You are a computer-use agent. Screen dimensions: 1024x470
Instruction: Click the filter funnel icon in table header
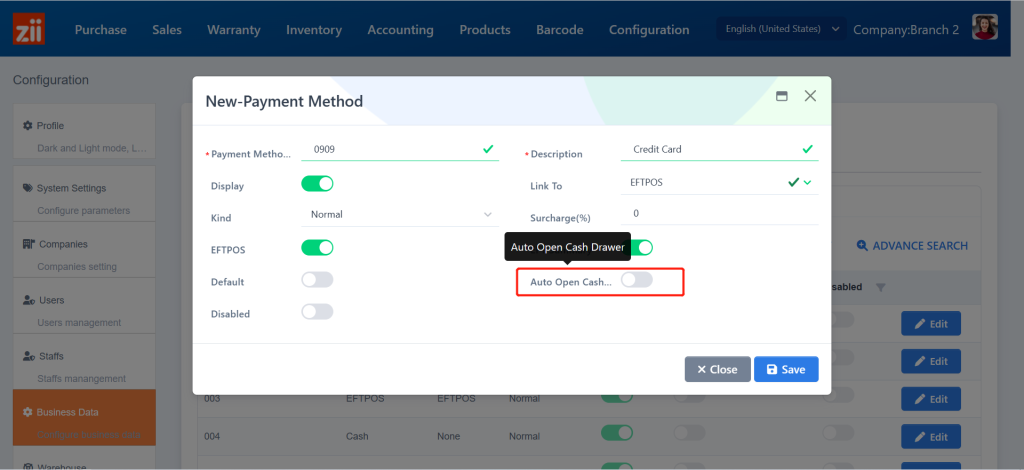880,288
